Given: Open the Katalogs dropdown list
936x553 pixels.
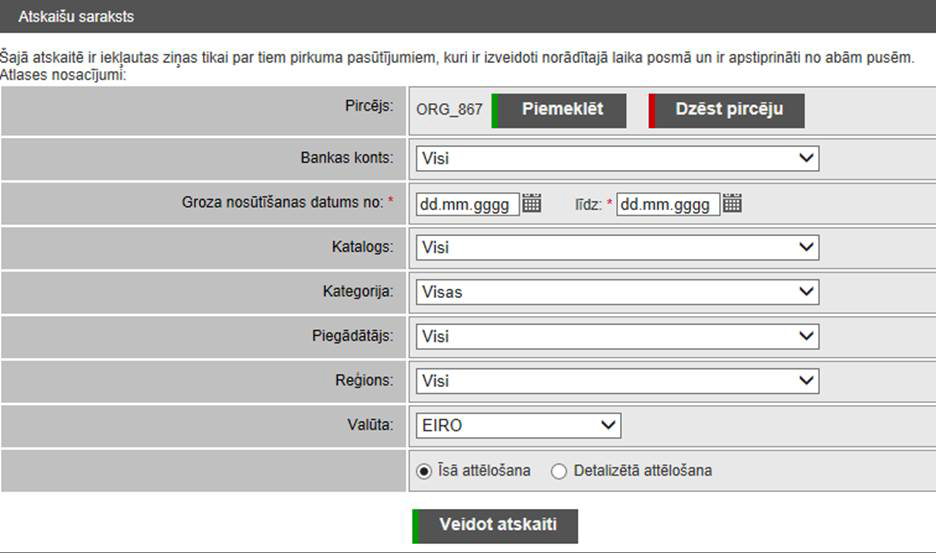Looking at the screenshot, I should coord(617,247).
